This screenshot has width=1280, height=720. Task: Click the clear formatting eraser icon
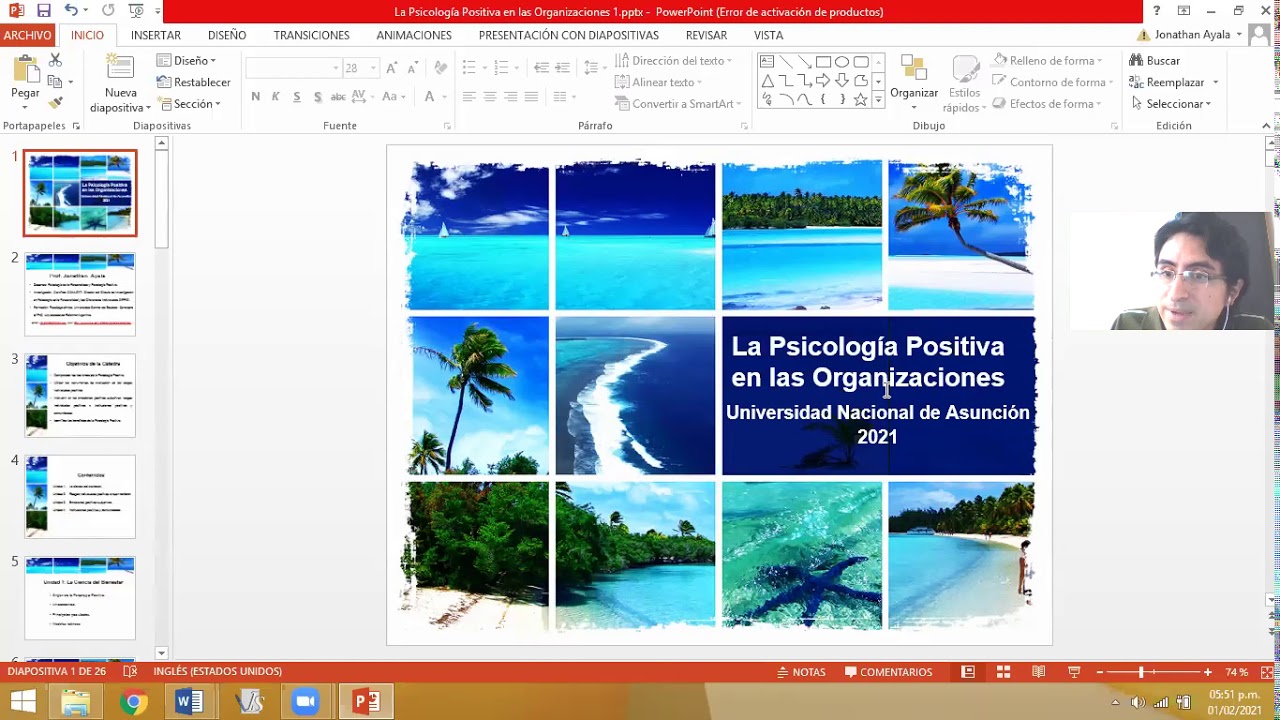tap(441, 68)
